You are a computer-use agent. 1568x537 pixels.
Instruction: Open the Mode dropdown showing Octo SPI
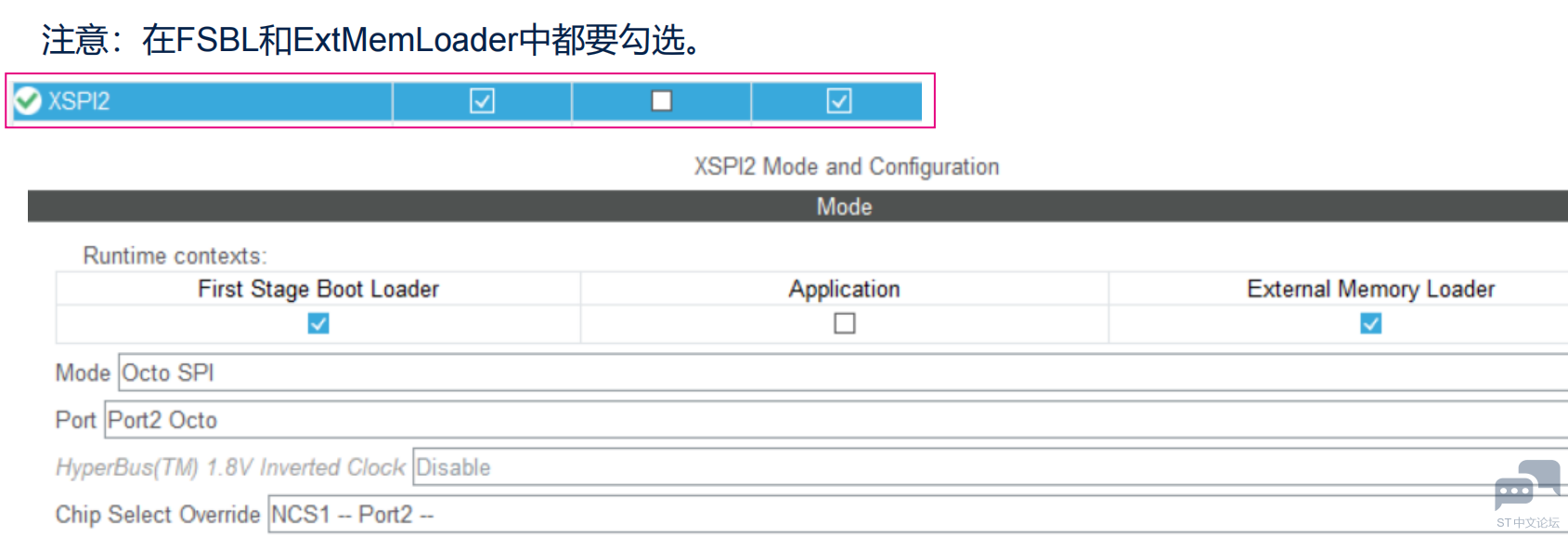[836, 373]
